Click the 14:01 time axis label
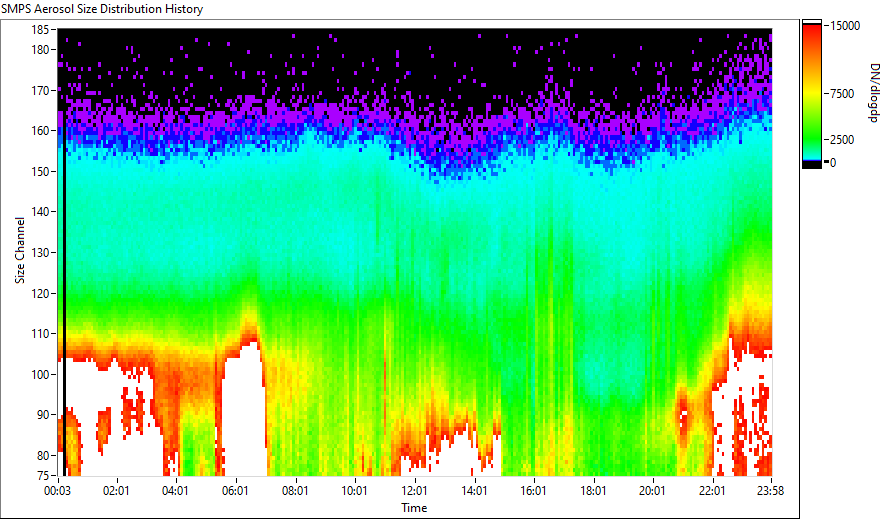Screen dimensions: 884x519 (x=474, y=491)
